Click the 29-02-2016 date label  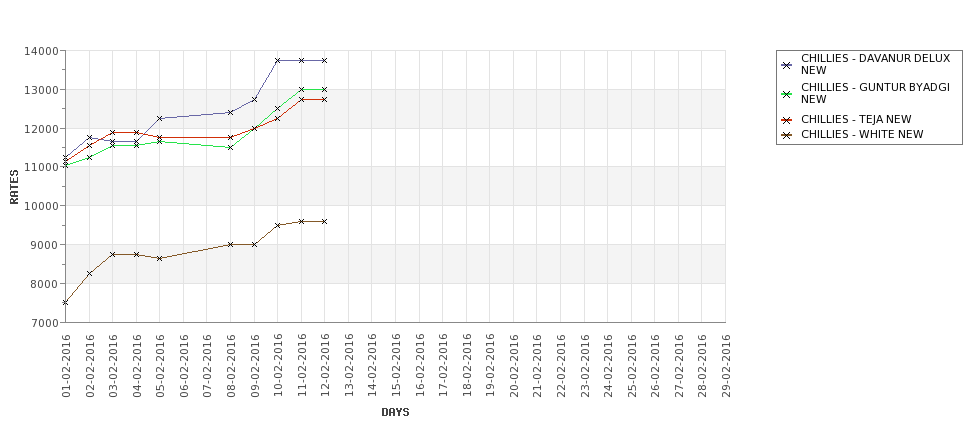point(726,366)
